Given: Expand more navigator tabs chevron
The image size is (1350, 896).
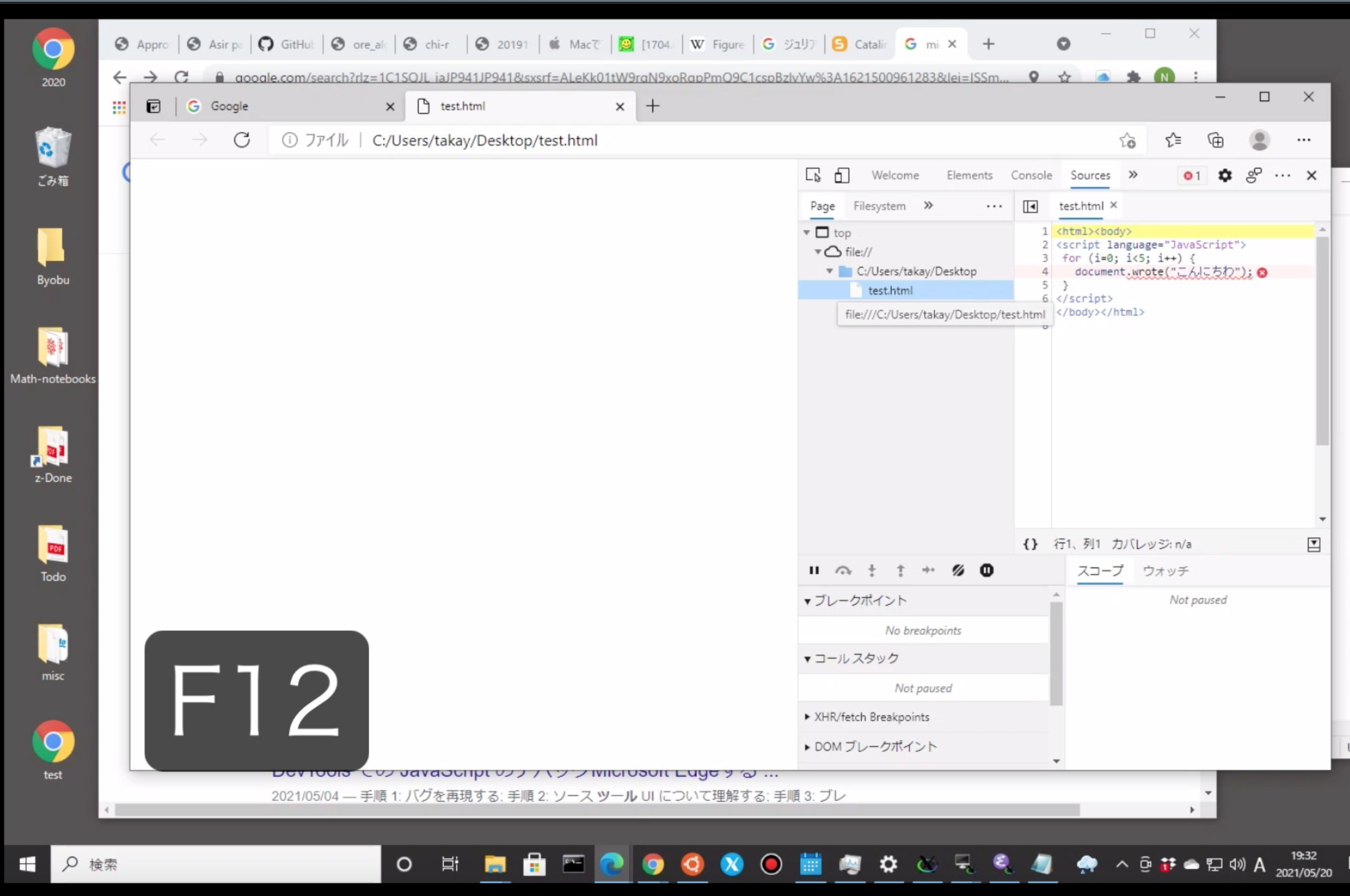Looking at the screenshot, I should (928, 205).
